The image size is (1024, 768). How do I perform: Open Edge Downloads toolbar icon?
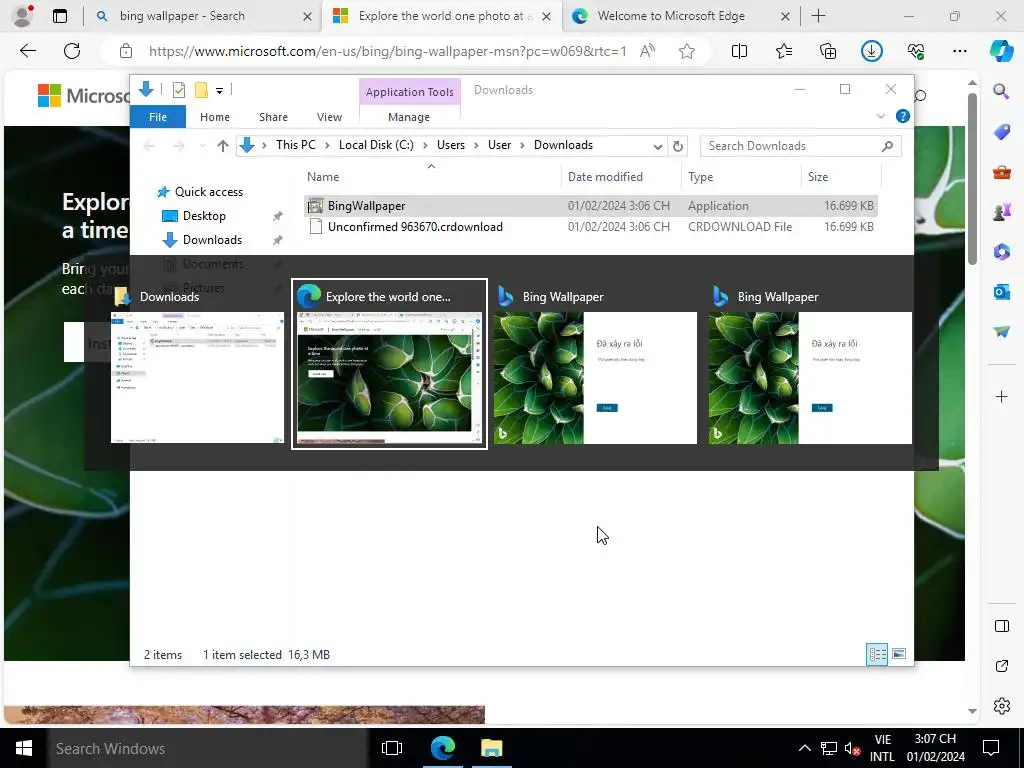[x=872, y=51]
